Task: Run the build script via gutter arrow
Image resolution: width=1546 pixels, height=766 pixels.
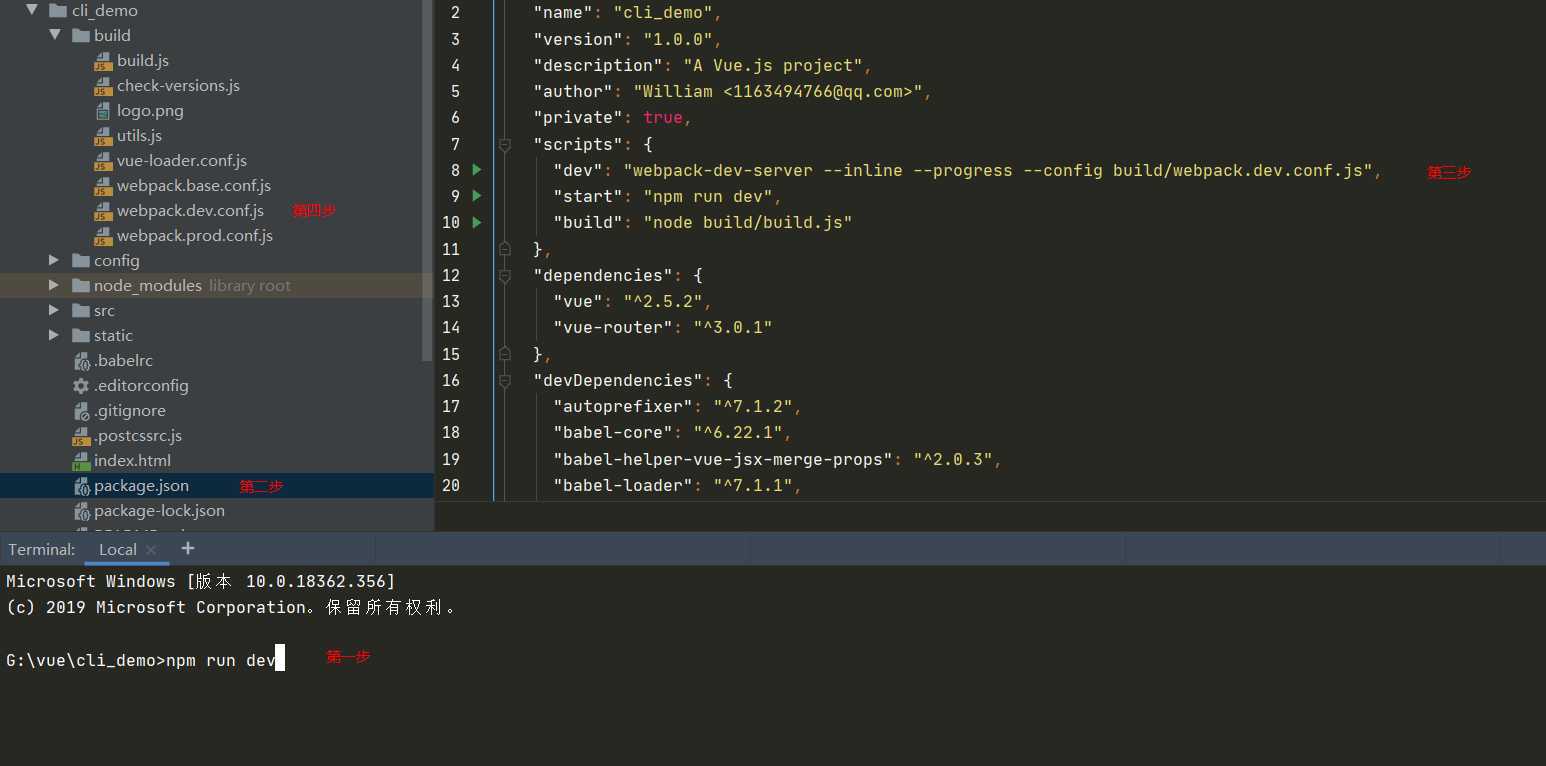Action: 477,222
